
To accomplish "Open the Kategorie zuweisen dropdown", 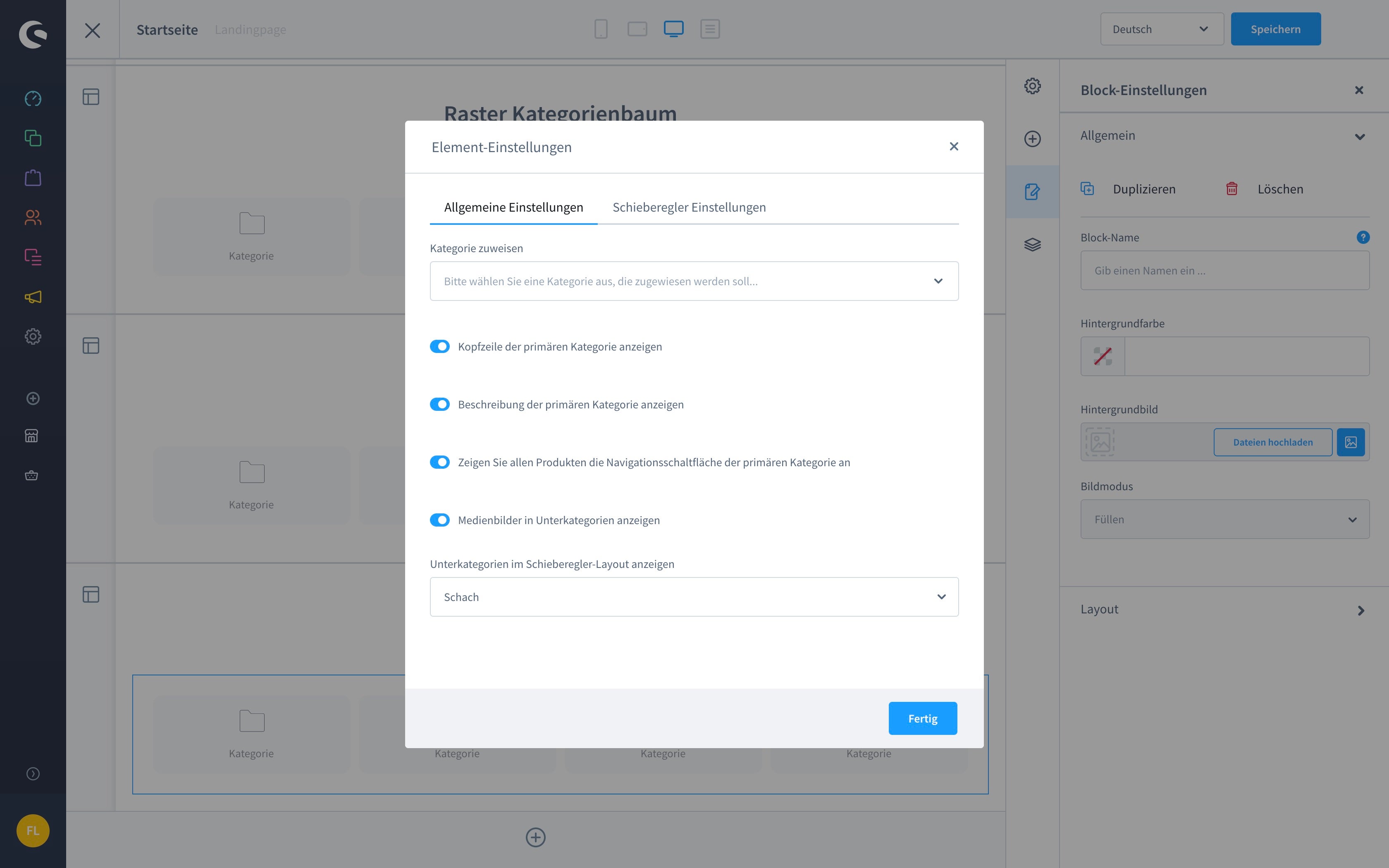I will 694,281.
